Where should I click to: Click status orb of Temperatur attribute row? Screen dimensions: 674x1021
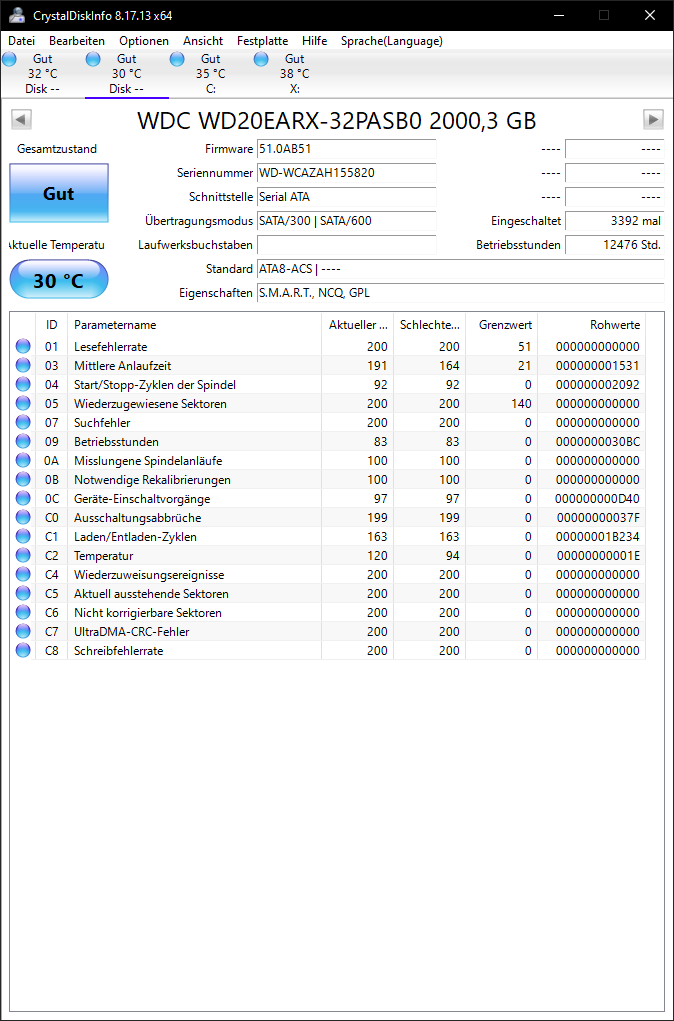(23, 555)
